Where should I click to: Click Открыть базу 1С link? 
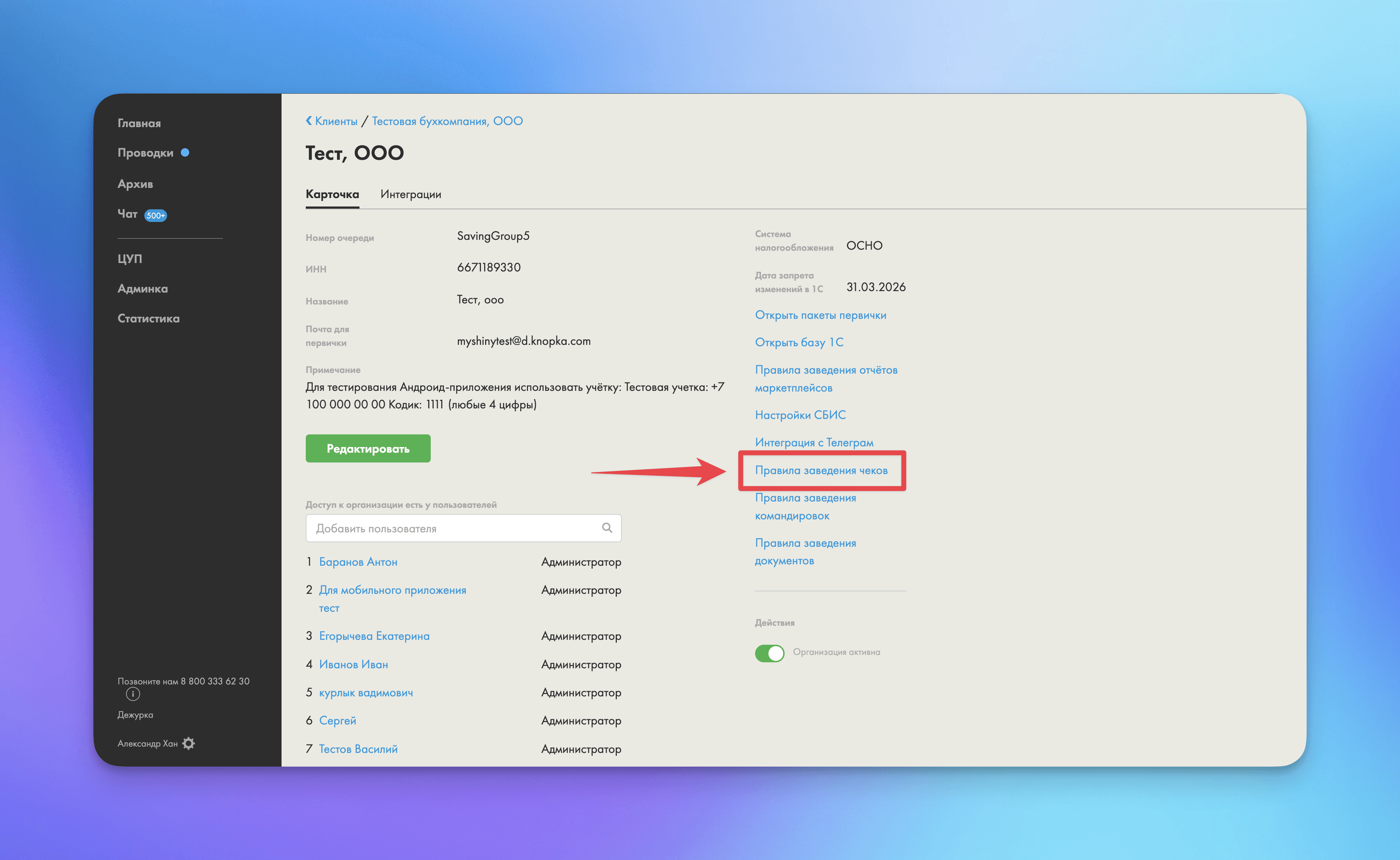799,342
